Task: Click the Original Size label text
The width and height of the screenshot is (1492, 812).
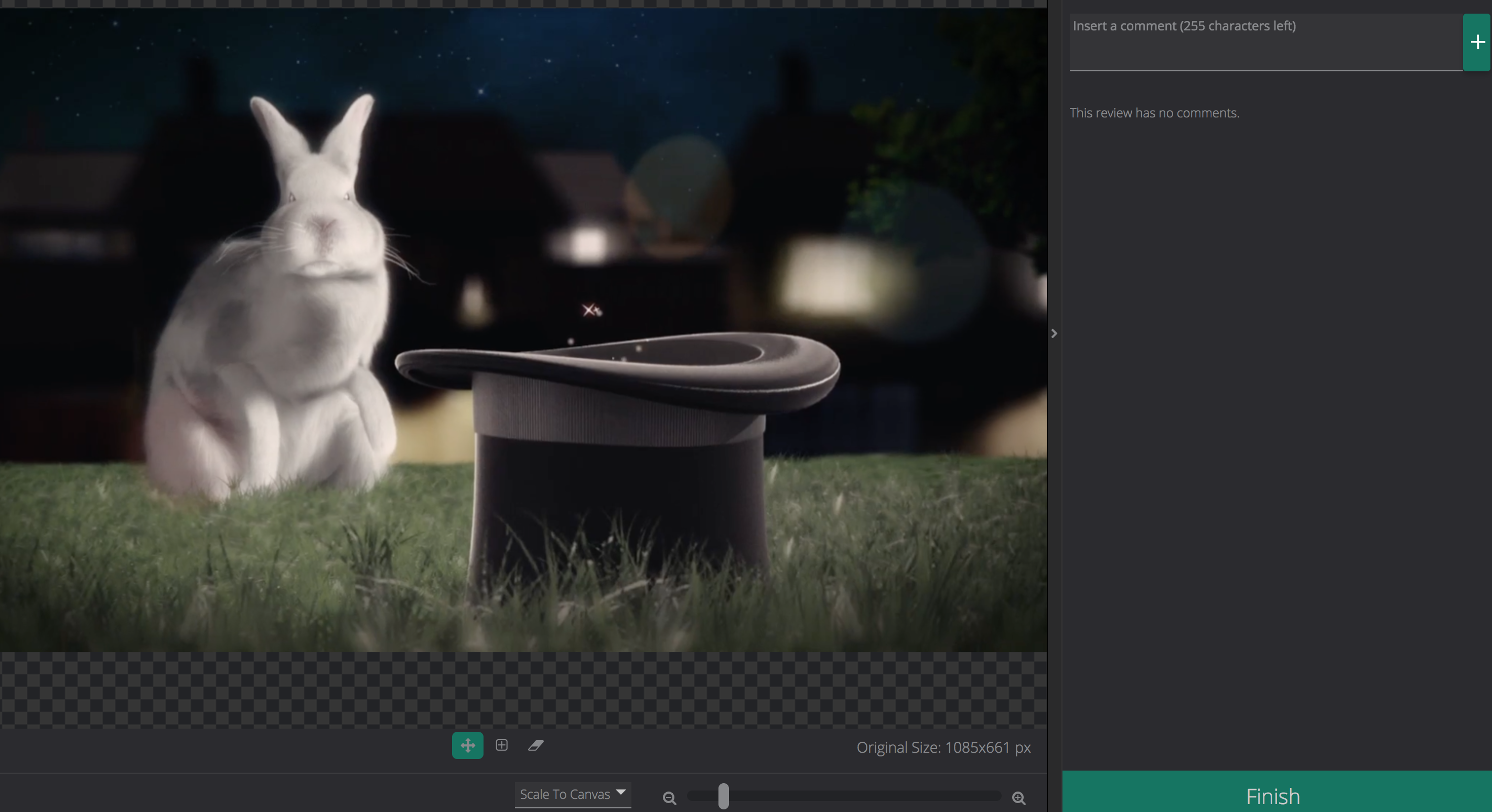Action: pos(943,748)
